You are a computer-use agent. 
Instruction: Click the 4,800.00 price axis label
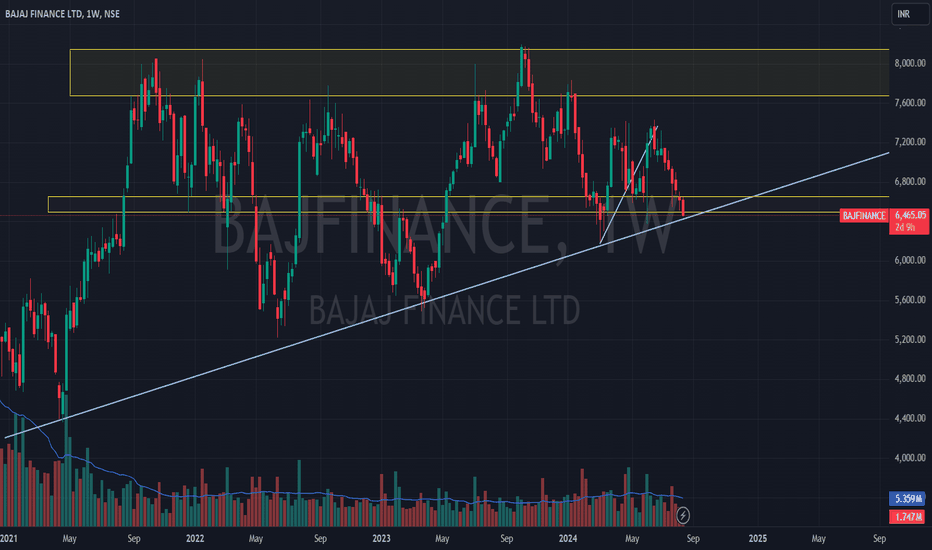[910, 379]
